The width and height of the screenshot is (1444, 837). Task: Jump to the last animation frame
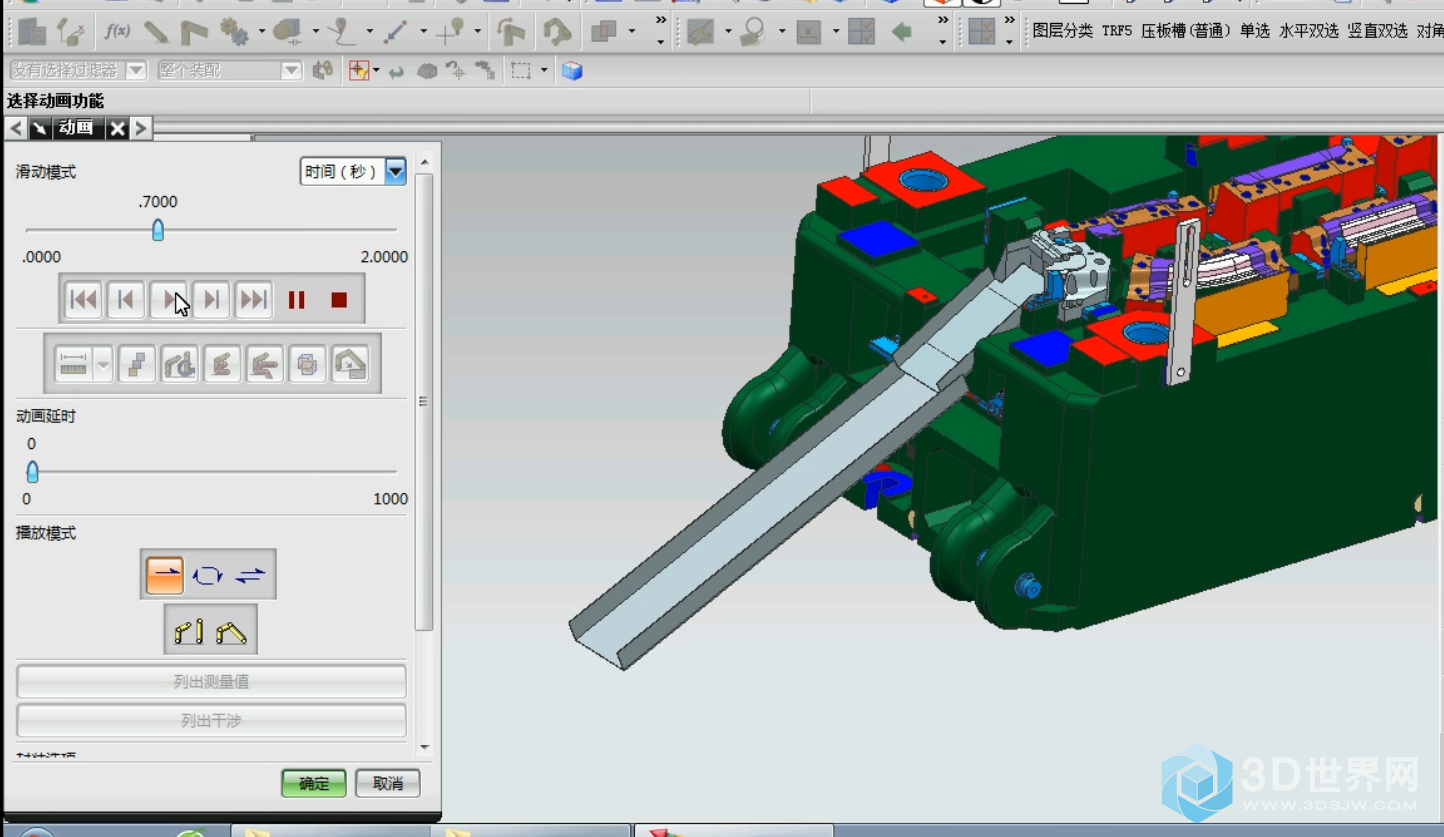click(x=254, y=299)
